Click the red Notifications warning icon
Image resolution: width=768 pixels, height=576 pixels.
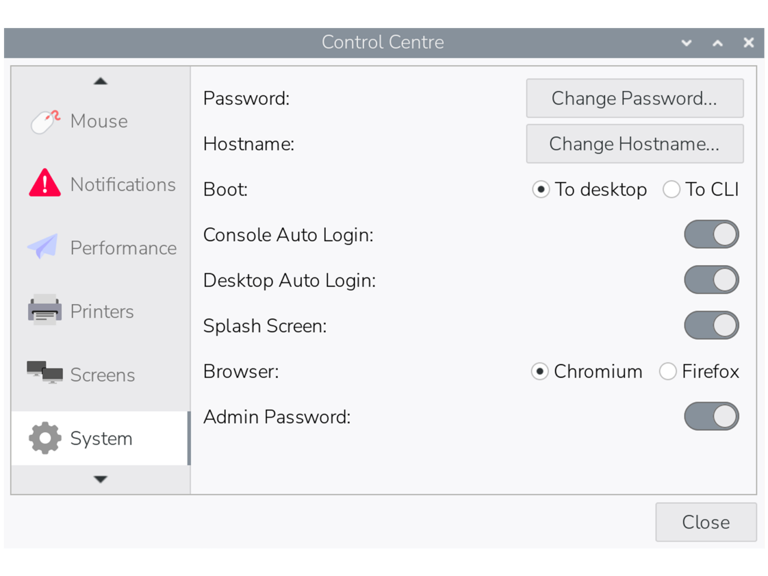pos(45,184)
